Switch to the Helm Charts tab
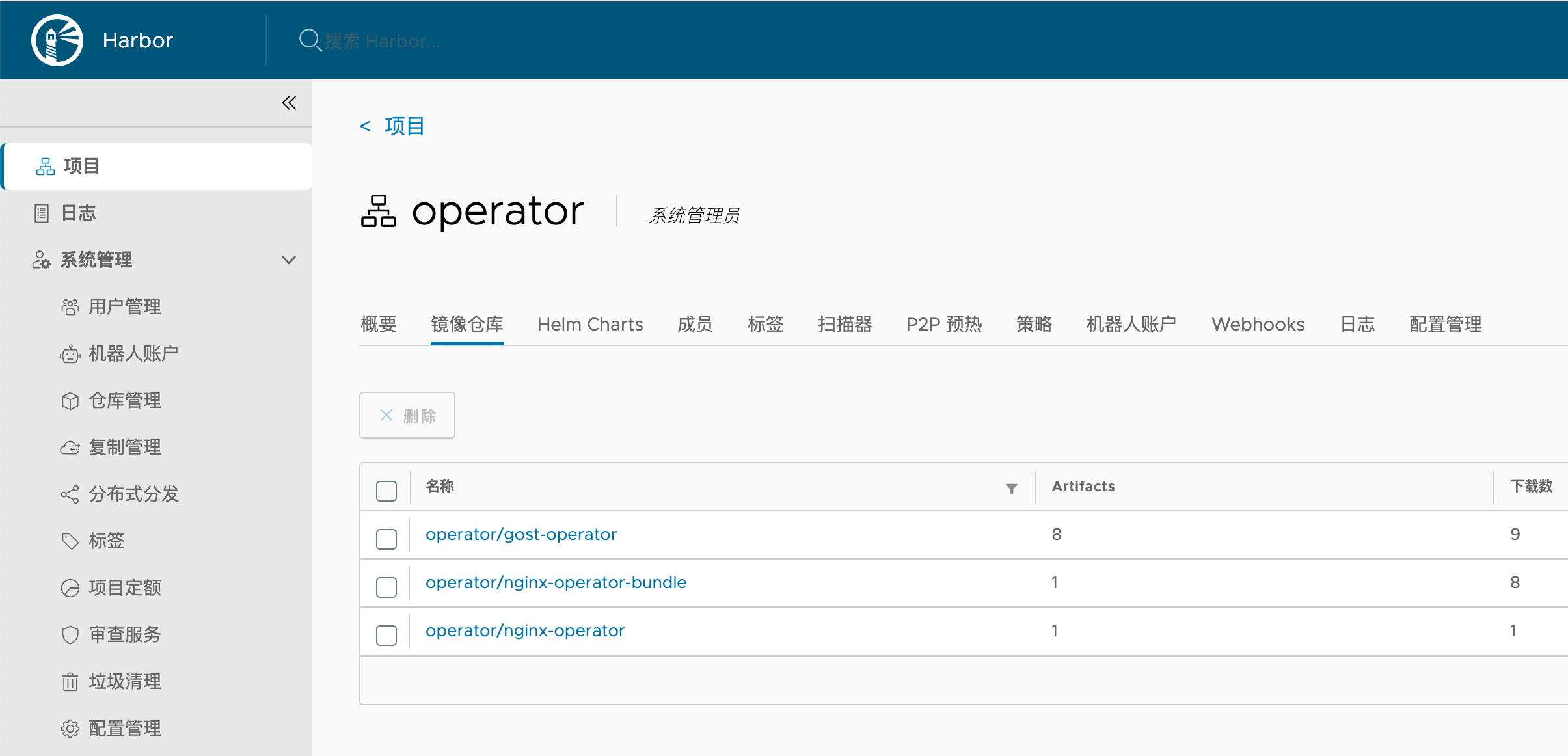1568x756 pixels. (x=590, y=325)
